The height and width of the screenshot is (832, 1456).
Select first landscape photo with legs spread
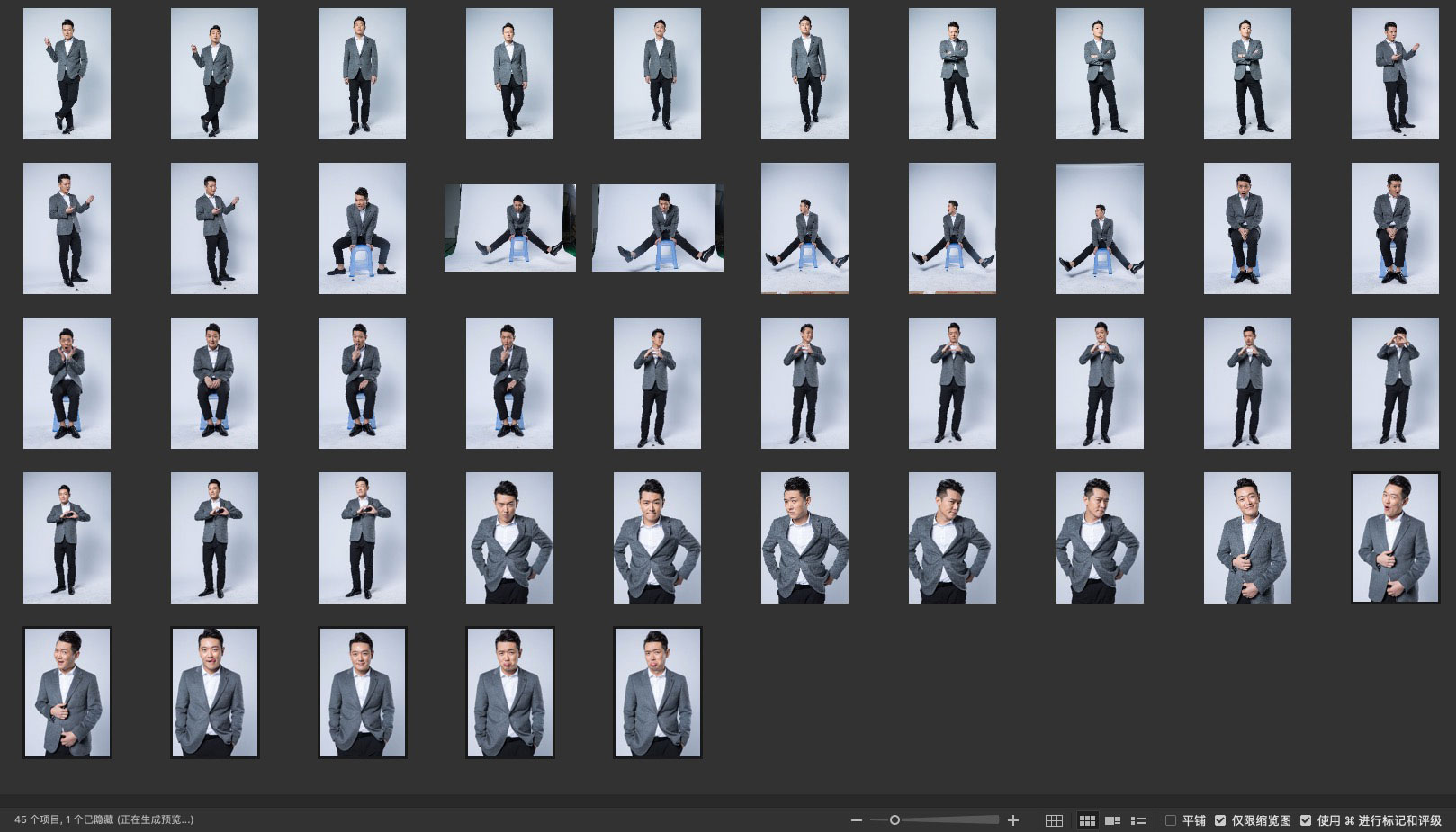tap(509, 228)
